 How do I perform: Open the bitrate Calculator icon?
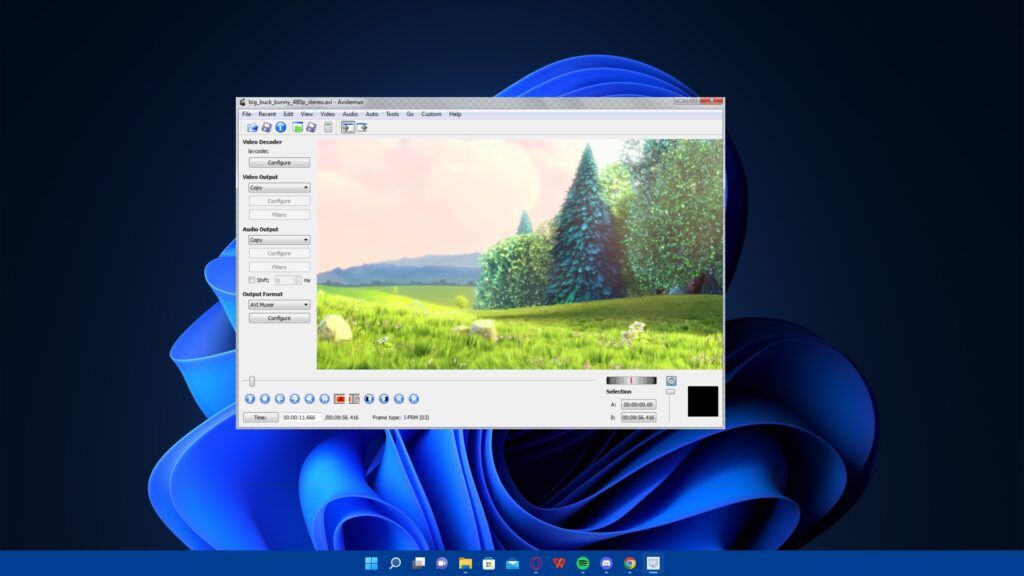pos(328,127)
